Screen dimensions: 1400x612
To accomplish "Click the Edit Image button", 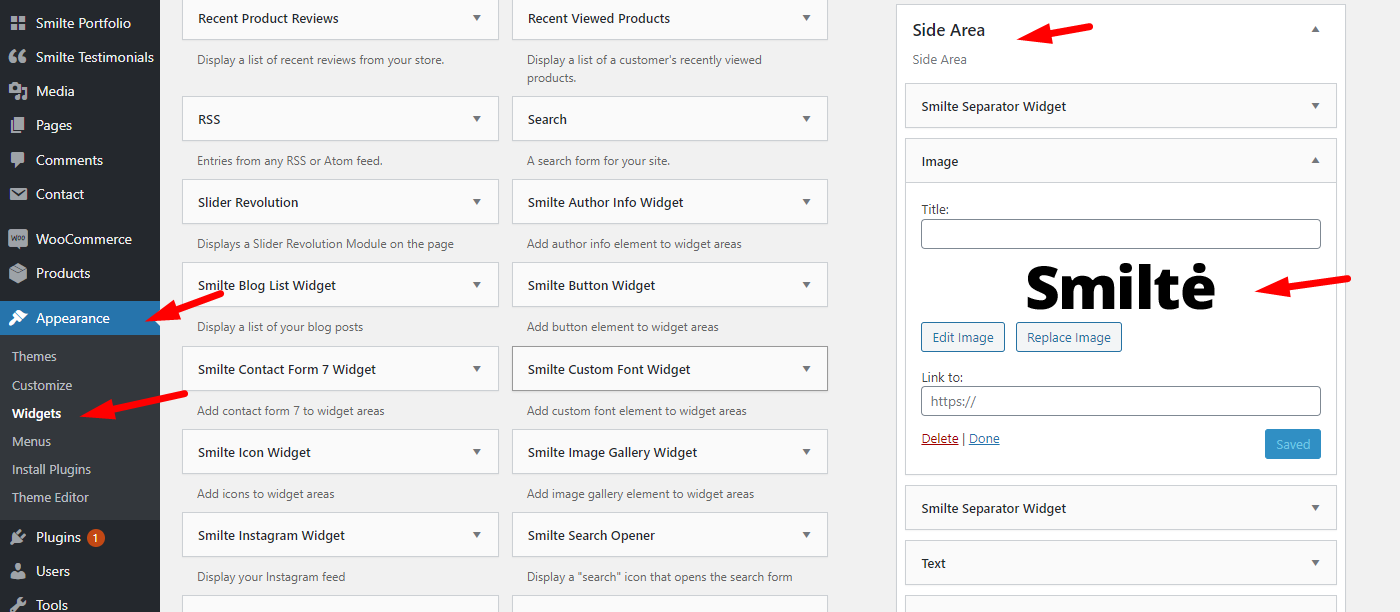I will click(963, 337).
